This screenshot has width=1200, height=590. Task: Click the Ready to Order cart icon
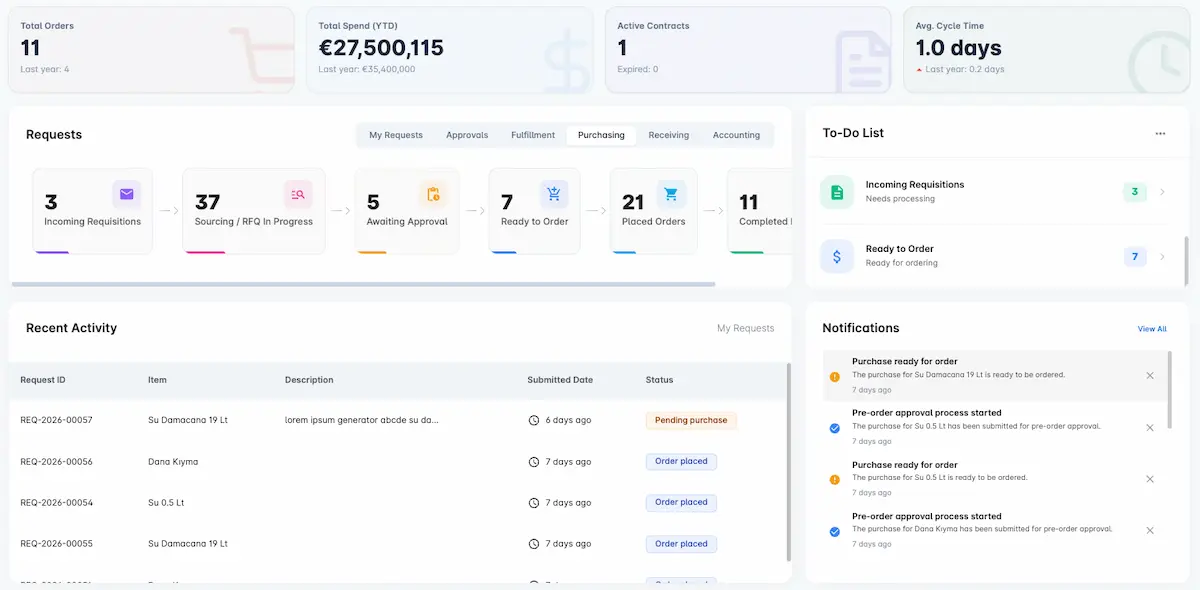[554, 194]
